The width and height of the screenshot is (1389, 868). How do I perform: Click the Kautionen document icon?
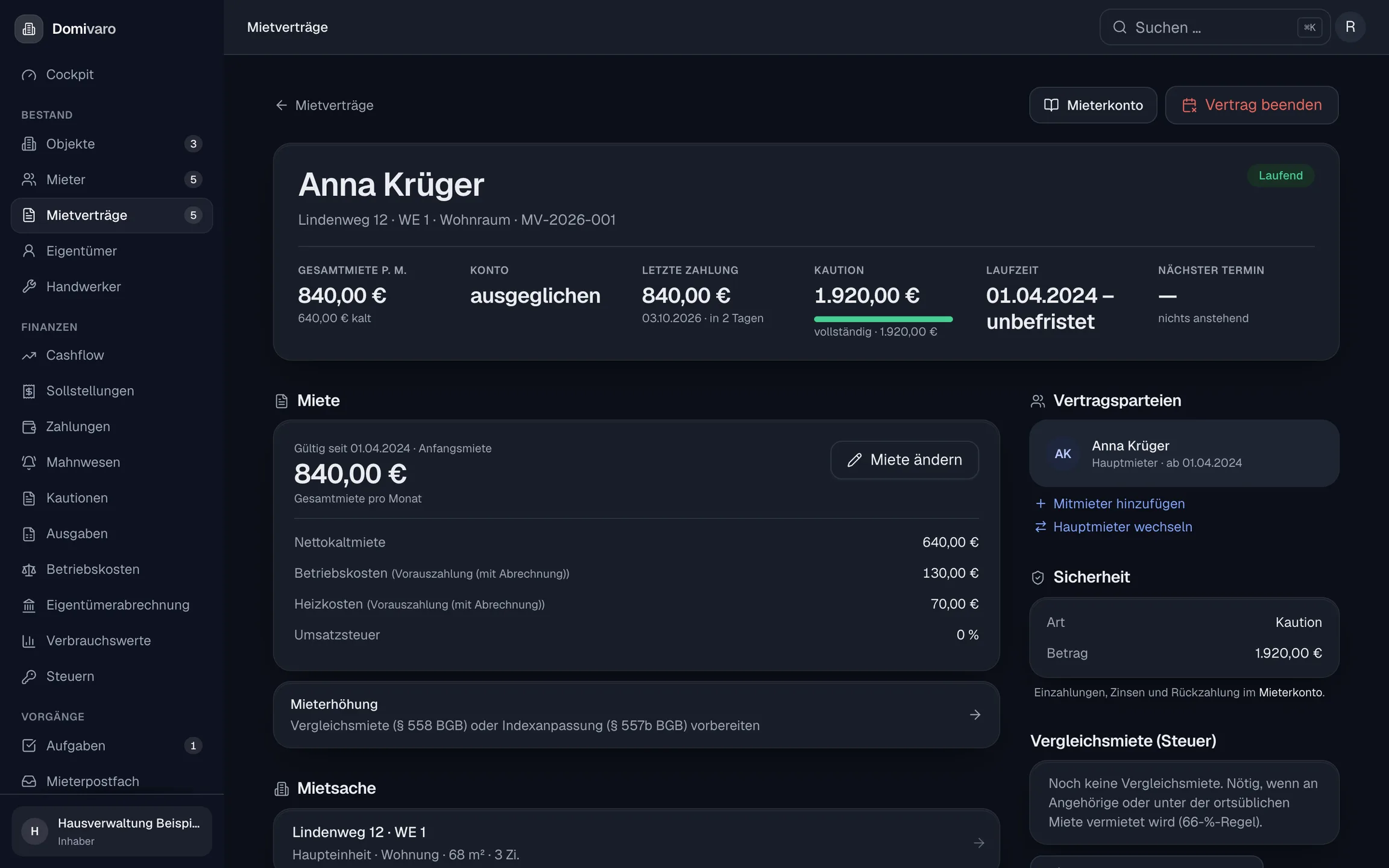tap(29, 498)
